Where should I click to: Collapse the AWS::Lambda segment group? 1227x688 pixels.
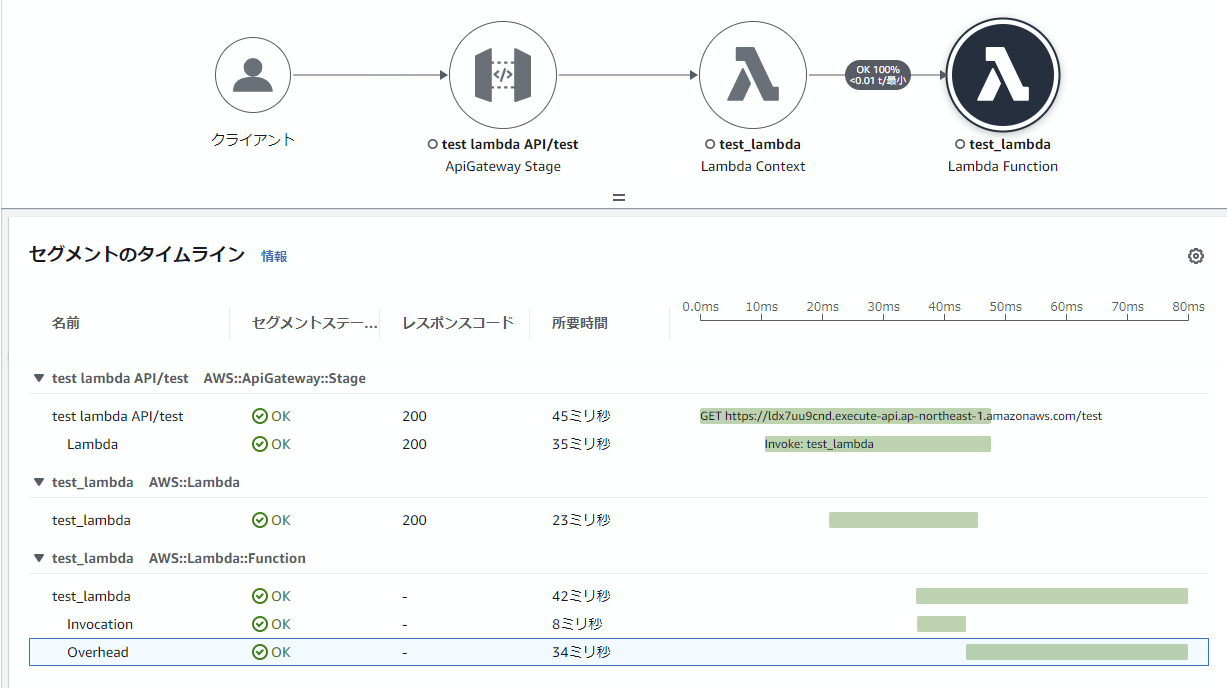(x=39, y=483)
